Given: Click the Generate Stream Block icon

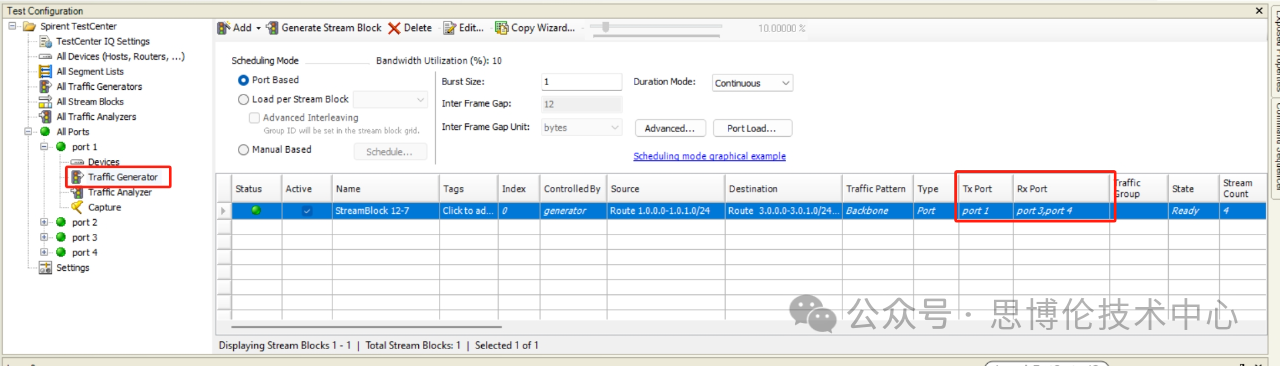Looking at the screenshot, I should (271, 28).
